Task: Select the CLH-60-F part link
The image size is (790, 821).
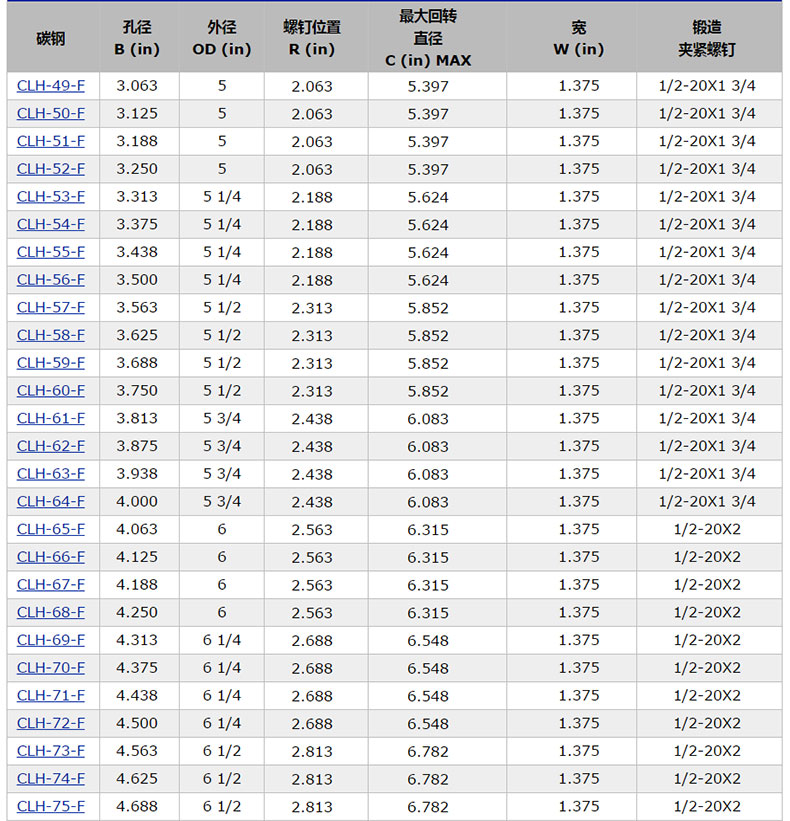Action: tap(51, 391)
